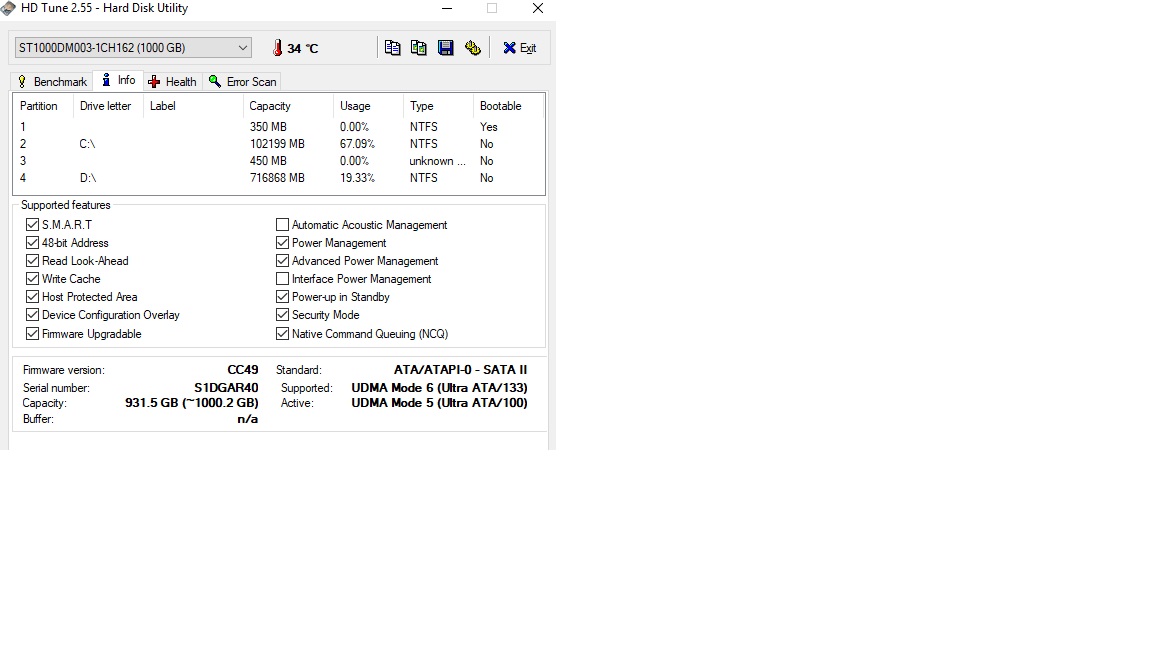Click the S1DGAR40 serial number value
The width and height of the screenshot is (1152, 648).
tap(226, 388)
